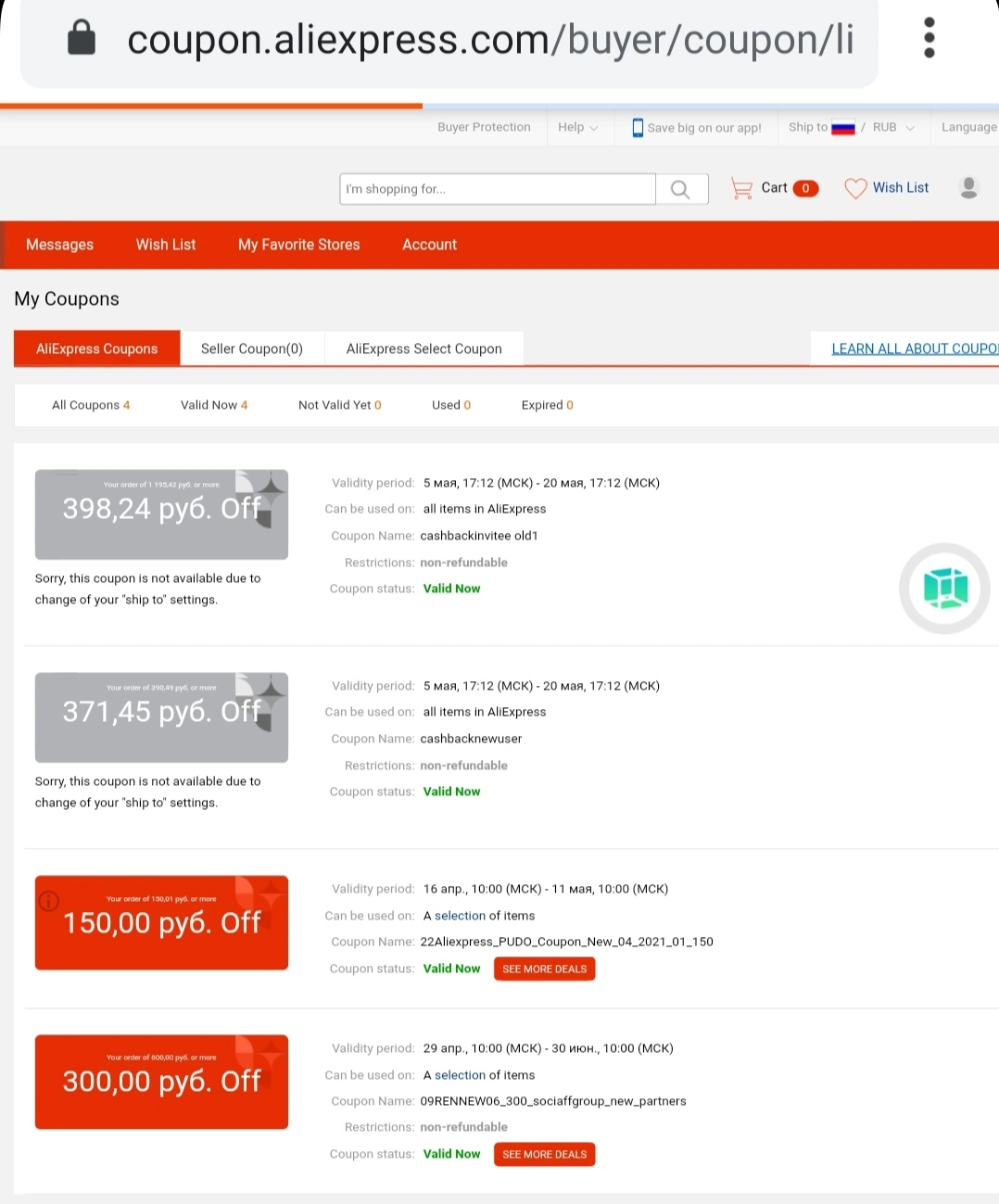This screenshot has height=1204, width=999.
Task: Select the AliExpress Coupons tab
Action: [97, 349]
